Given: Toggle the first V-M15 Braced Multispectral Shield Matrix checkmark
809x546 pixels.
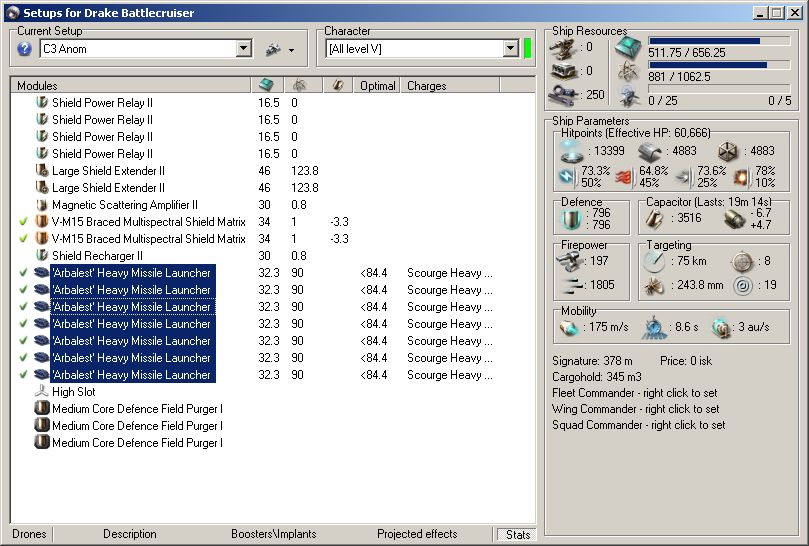Looking at the screenshot, I should point(24,222).
